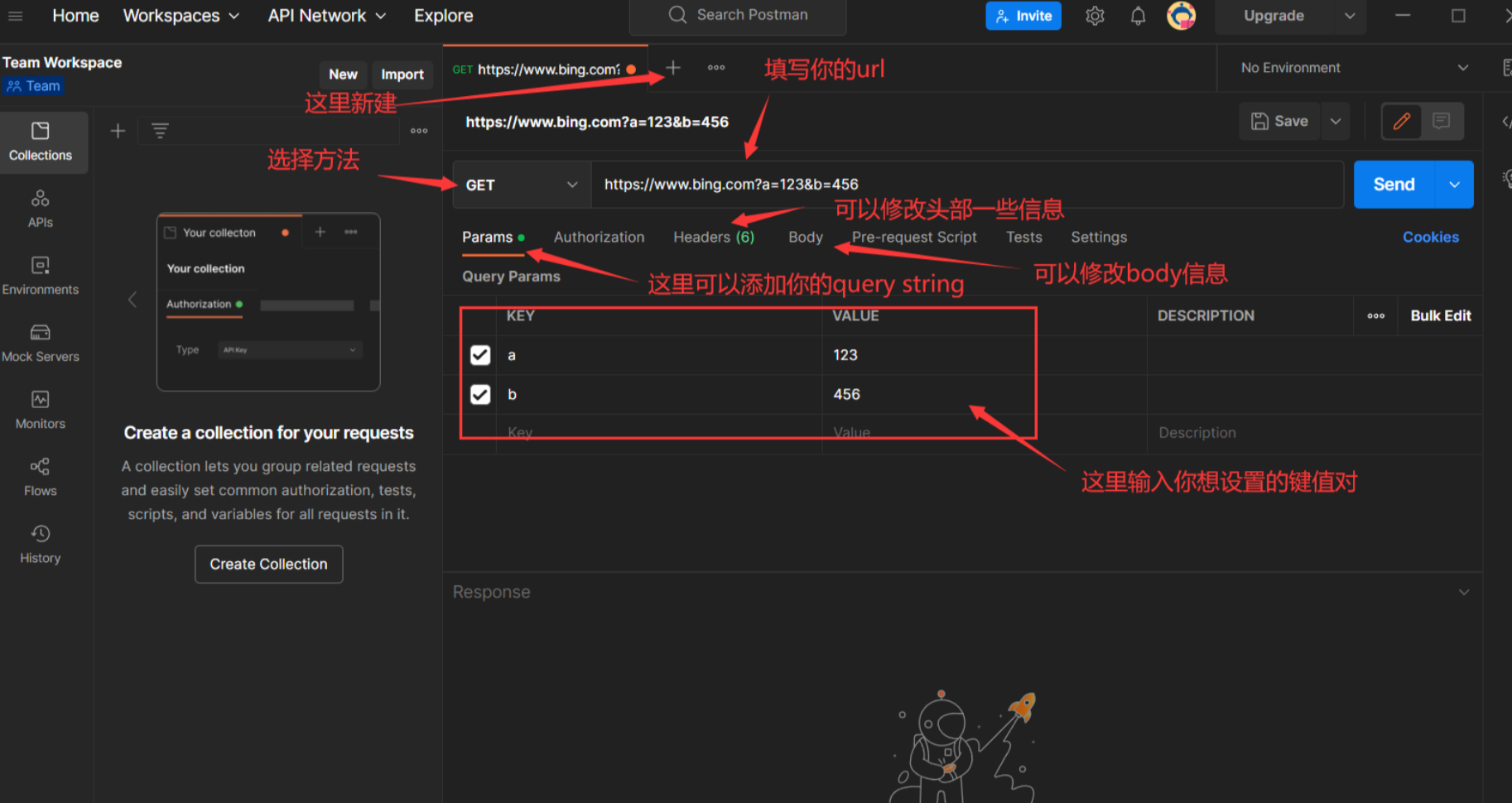This screenshot has height=803, width=1512.
Task: Click the Search Postman field
Action: 739,16
